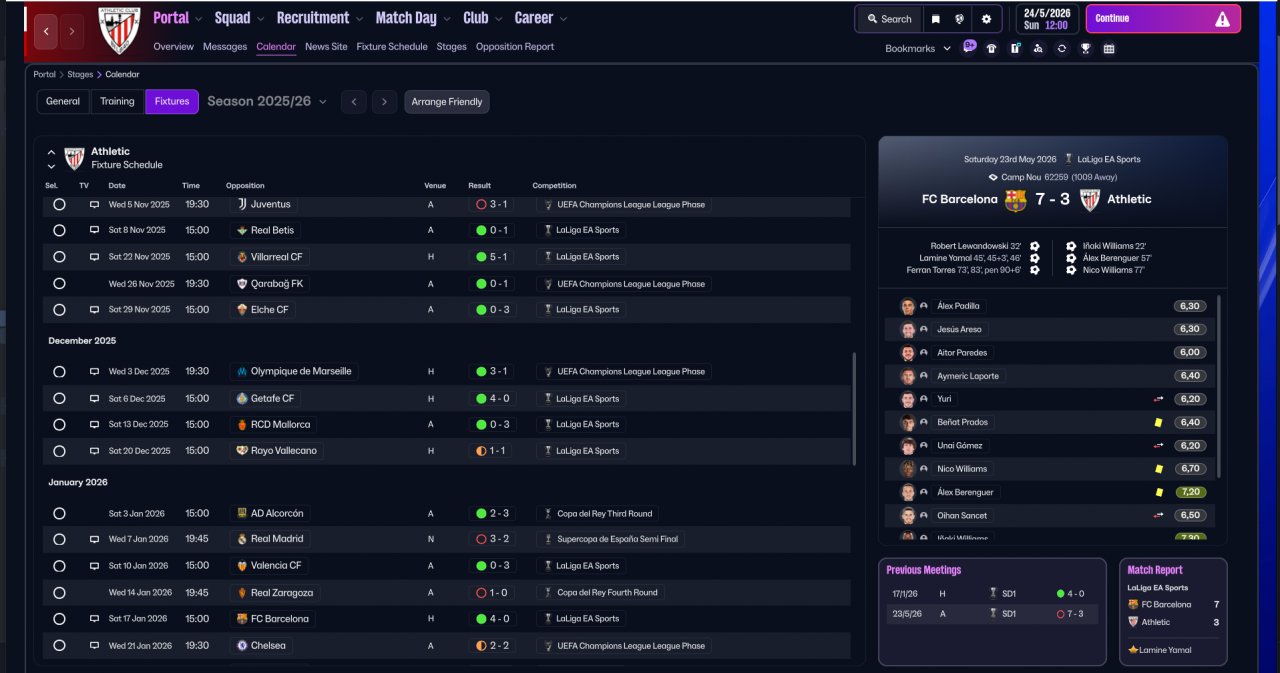Click the Athletic crest in match summary
The width and height of the screenshot is (1280, 673).
pos(1089,199)
